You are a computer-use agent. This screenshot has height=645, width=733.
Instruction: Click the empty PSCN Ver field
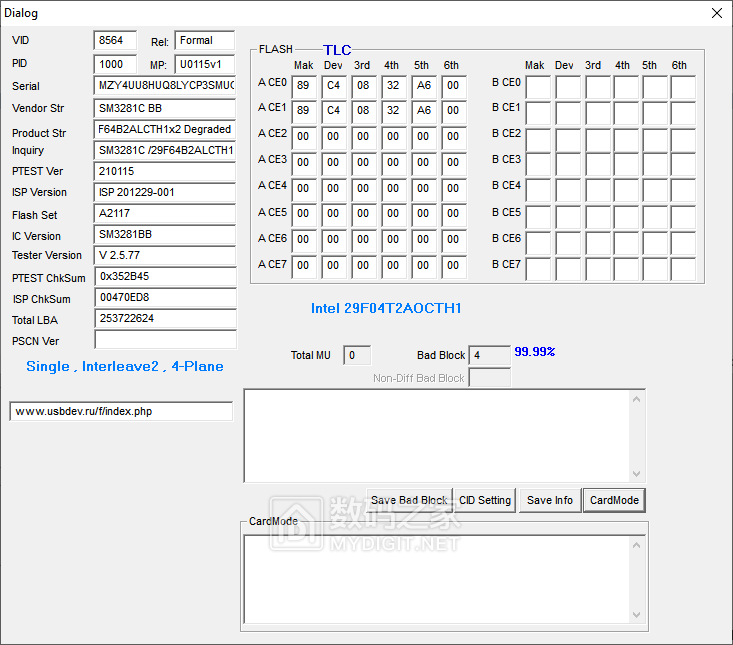click(x=165, y=340)
